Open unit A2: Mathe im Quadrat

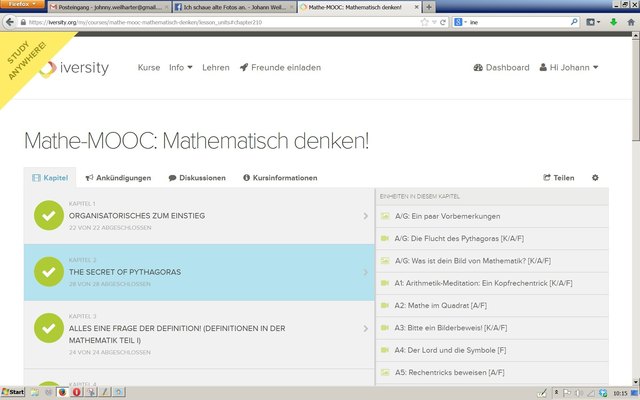[x=492, y=305]
